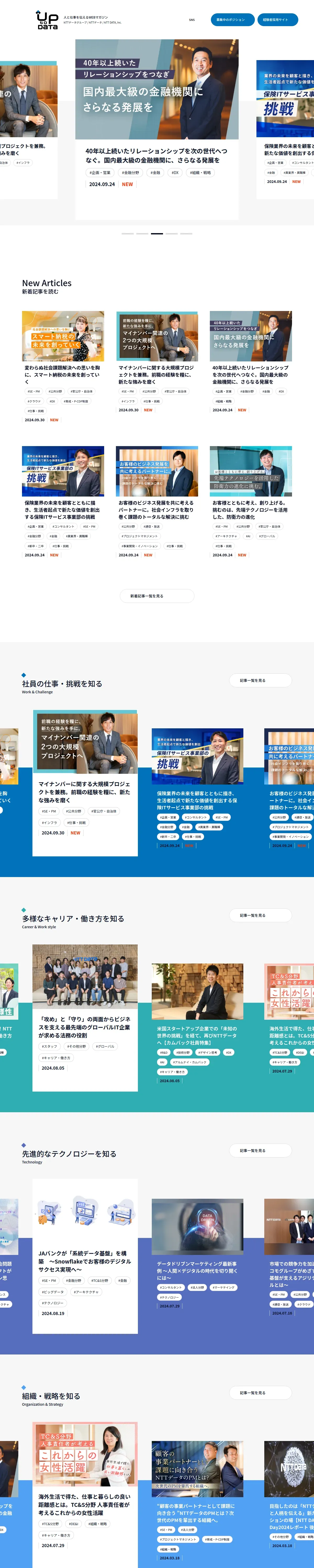Jump to last hero carousel indicator
The image size is (314, 1568).
pos(186,234)
